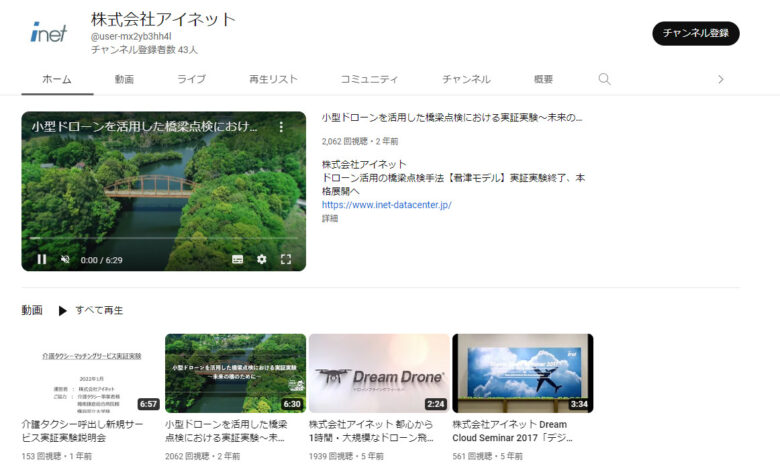Click the time display 0:00 / 6:29
This screenshot has height=464, width=780.
(101, 260)
